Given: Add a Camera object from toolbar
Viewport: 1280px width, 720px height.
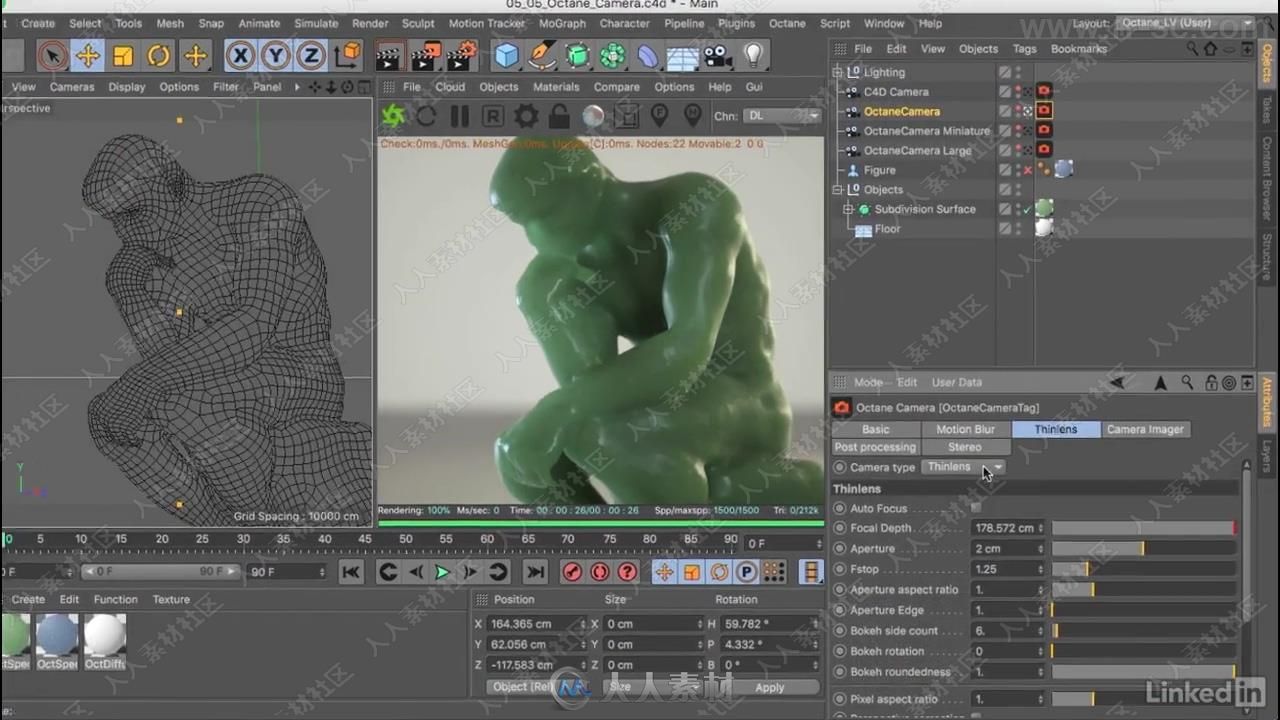Looking at the screenshot, I should click(718, 56).
